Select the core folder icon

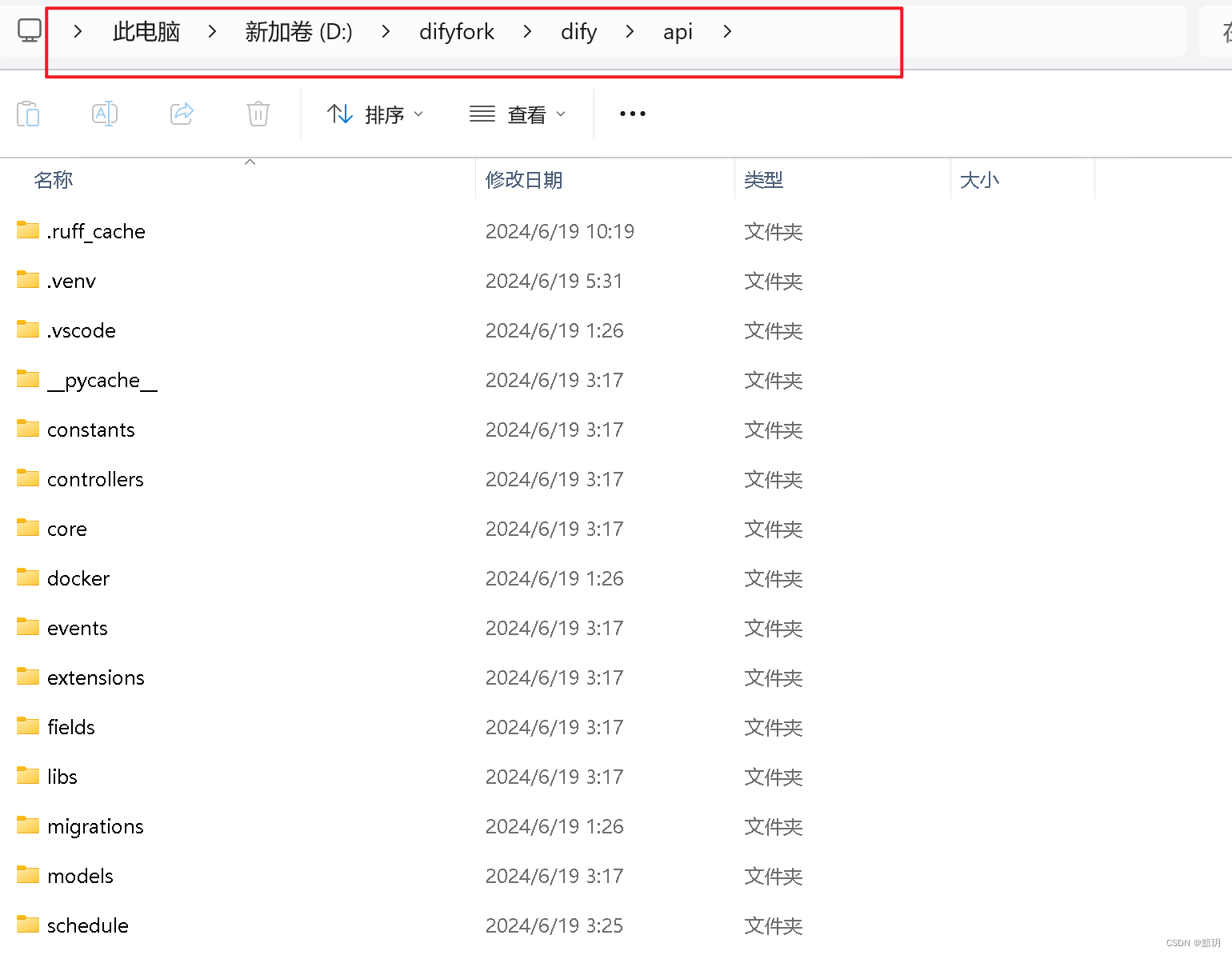(x=28, y=528)
